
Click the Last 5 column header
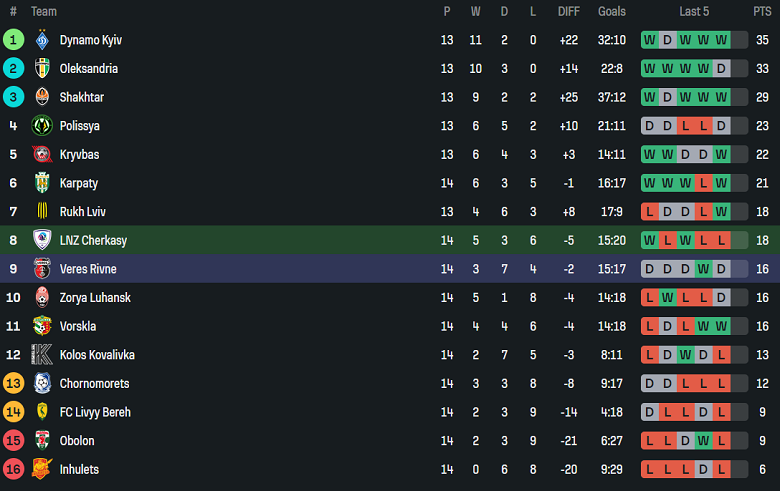[x=694, y=11]
